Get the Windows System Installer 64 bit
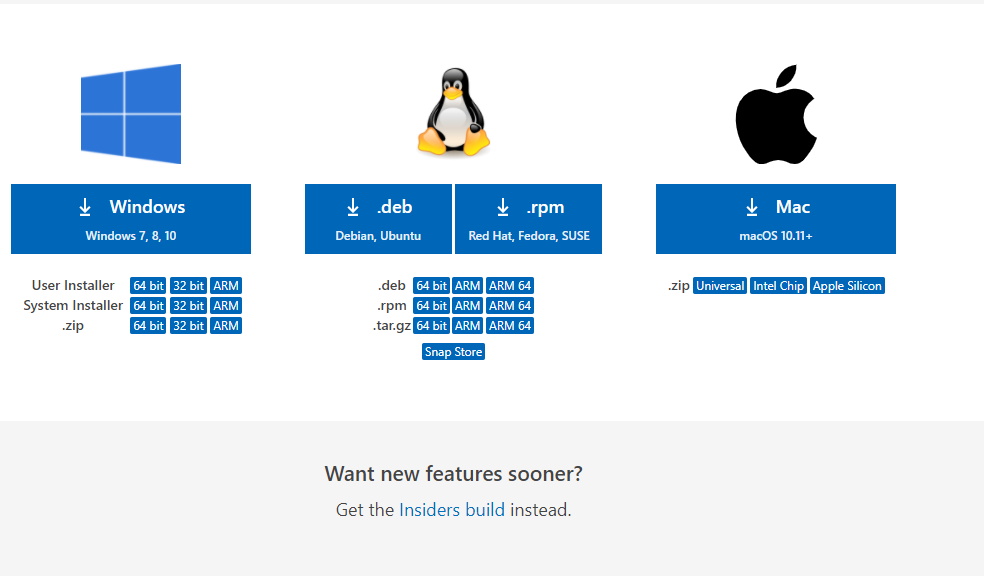The image size is (984, 576). click(x=148, y=306)
